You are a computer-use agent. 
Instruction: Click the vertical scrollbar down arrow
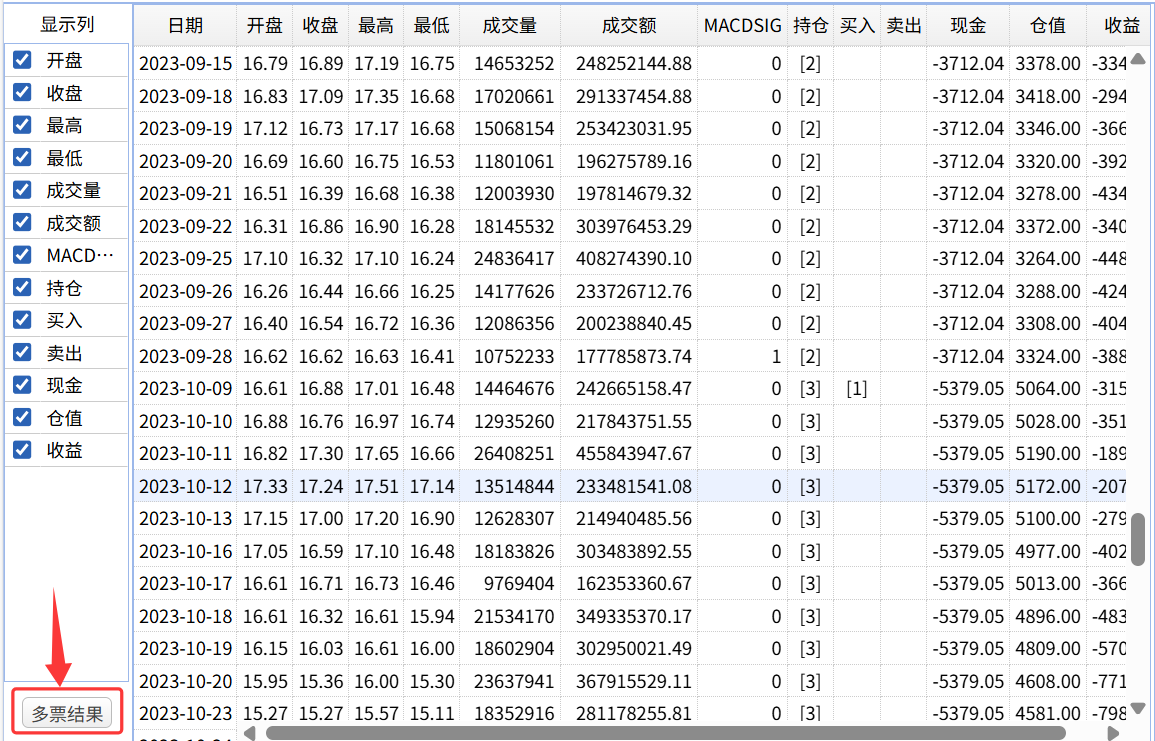(1138, 709)
